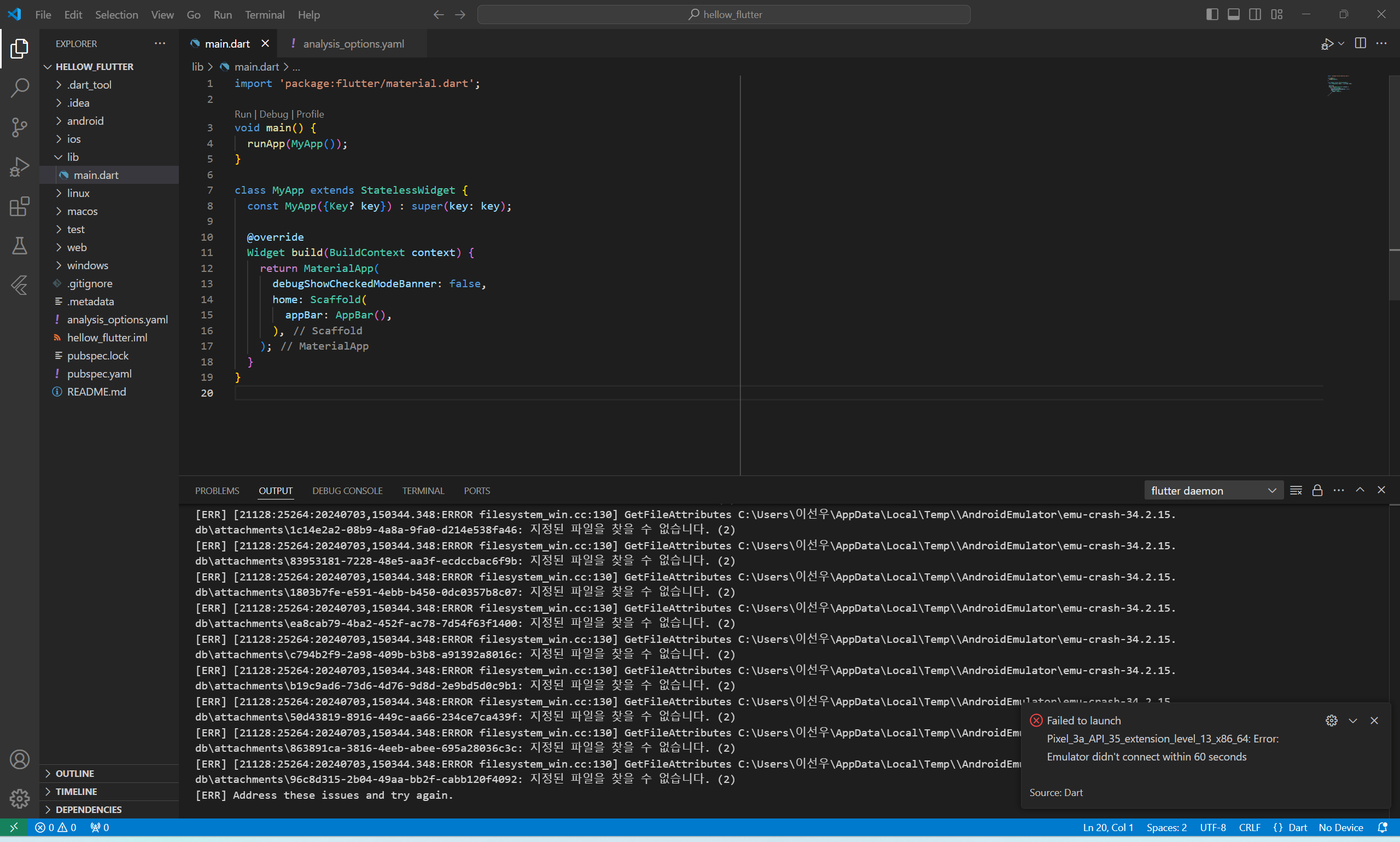1400x842 pixels.
Task: Click the CRLF end-of-line selector
Action: (1249, 828)
